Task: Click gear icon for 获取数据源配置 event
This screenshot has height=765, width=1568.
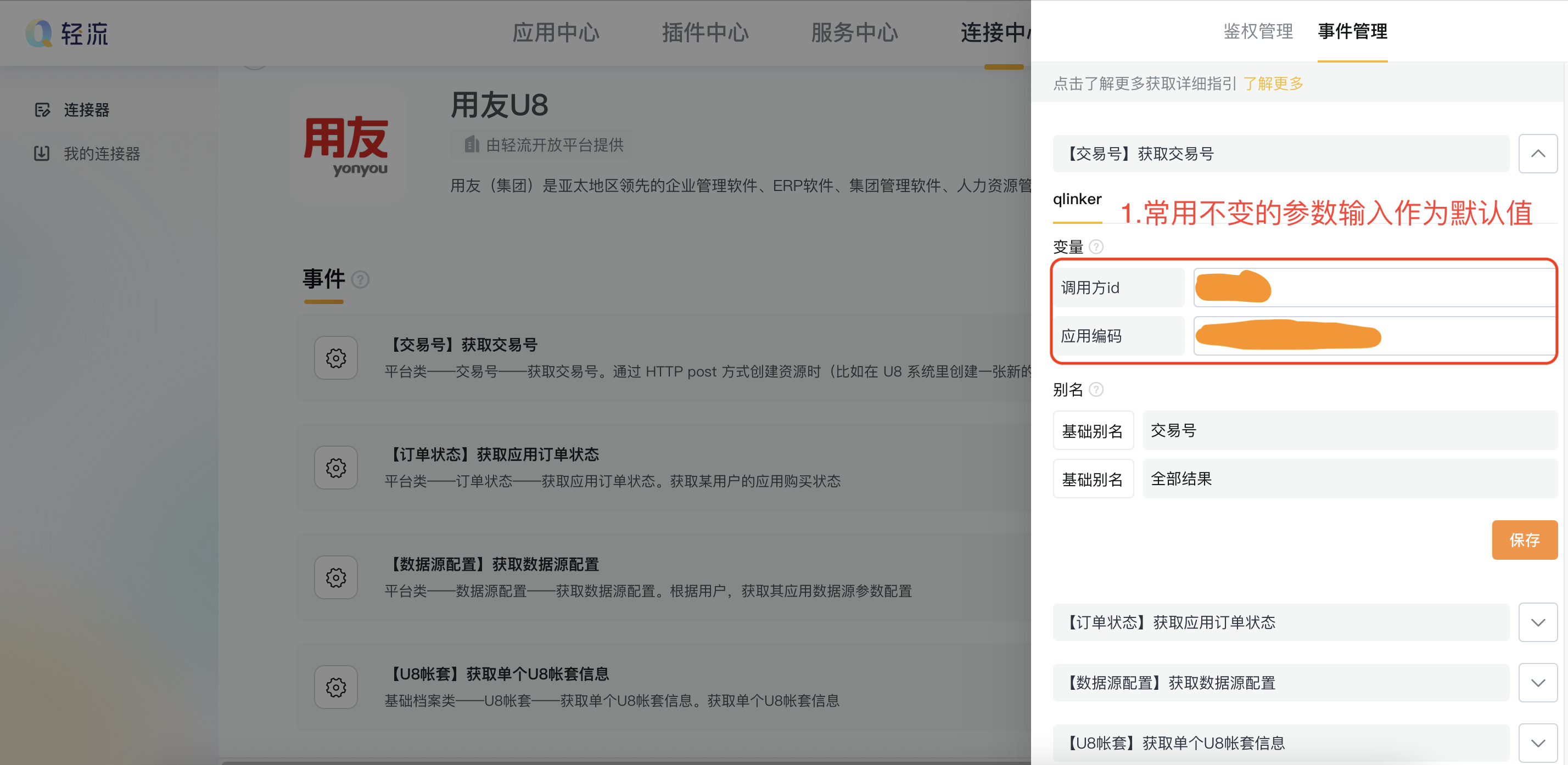Action: point(336,577)
